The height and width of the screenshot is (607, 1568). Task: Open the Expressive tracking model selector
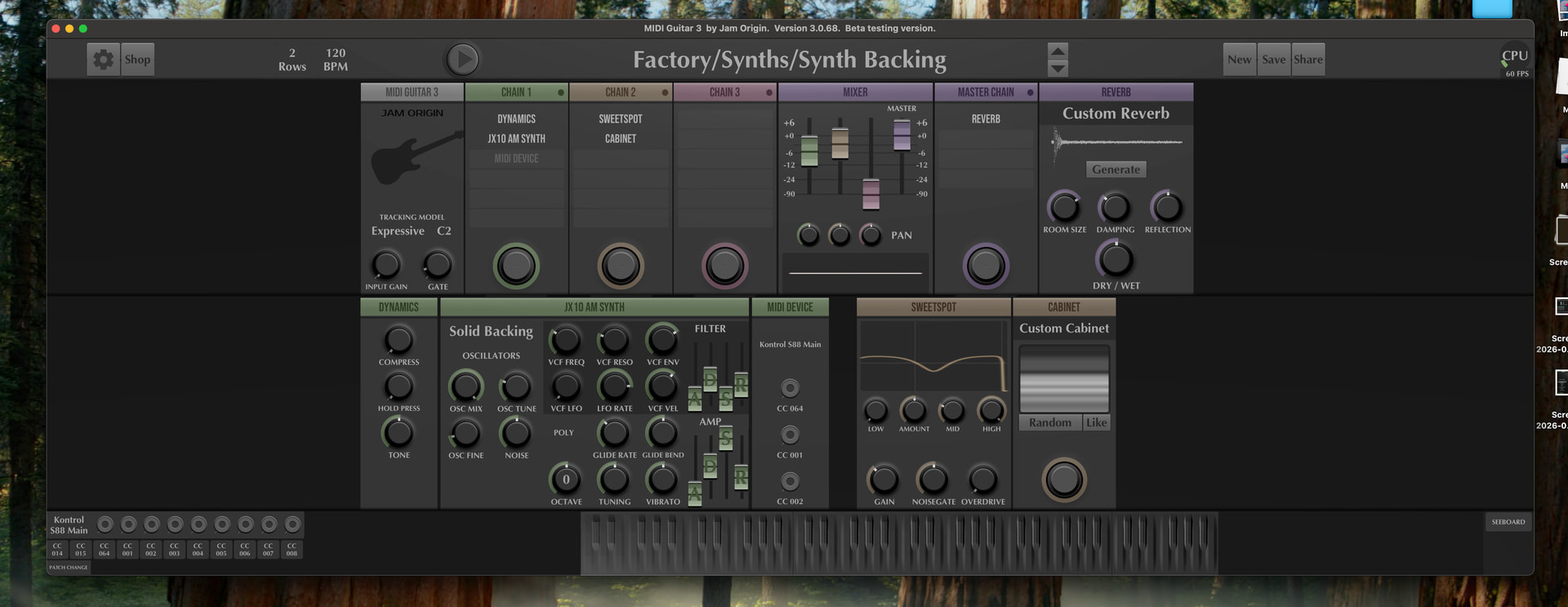pyautogui.click(x=398, y=231)
